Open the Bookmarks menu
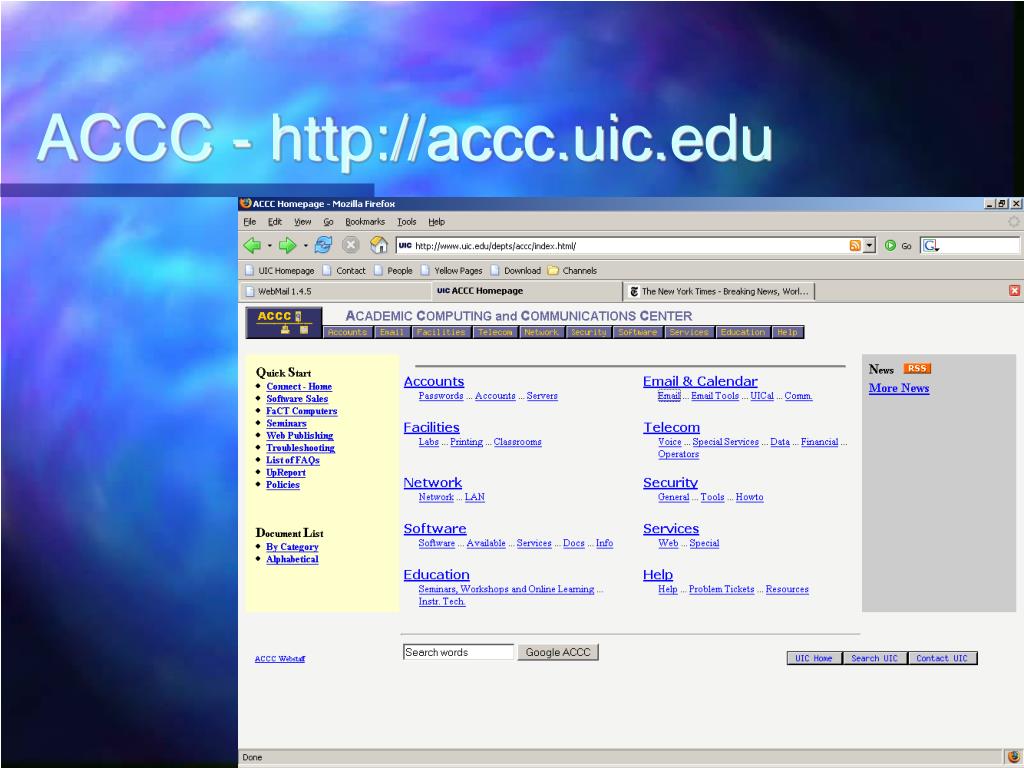This screenshot has height=768, width=1024. click(x=365, y=222)
